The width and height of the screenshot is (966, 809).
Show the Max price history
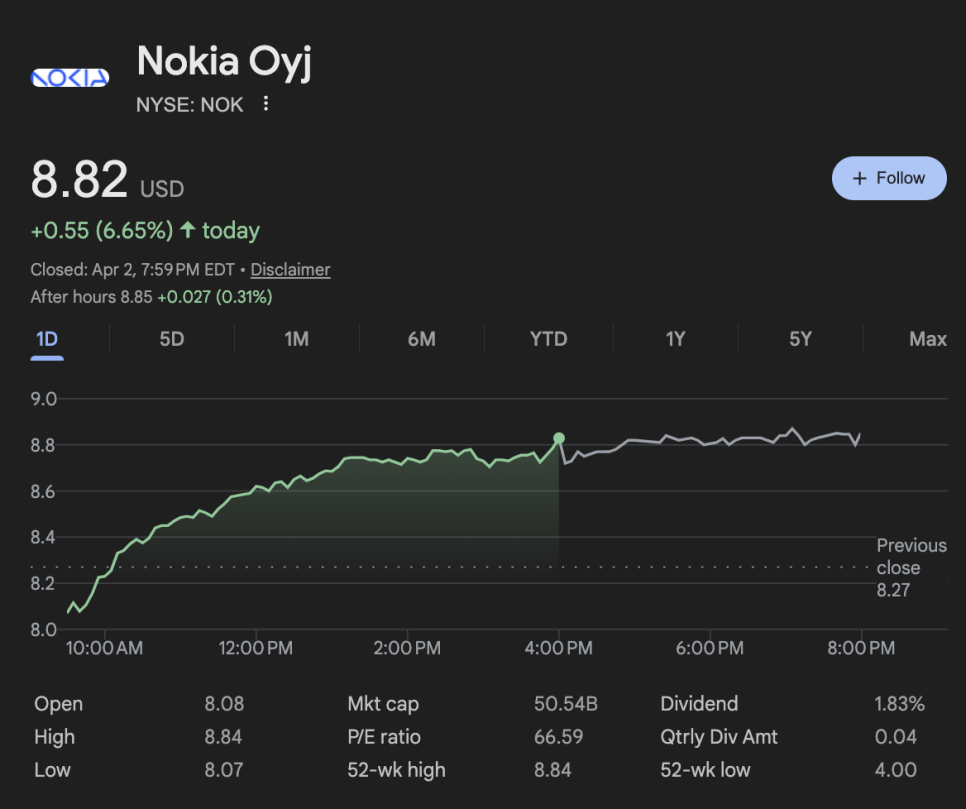pos(927,339)
